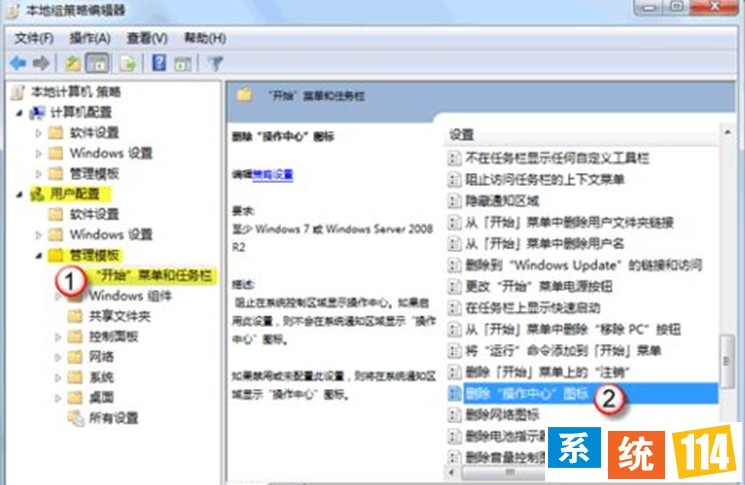The width and height of the screenshot is (745, 485).
Task: Click the filter funnel icon
Action: [x=215, y=63]
